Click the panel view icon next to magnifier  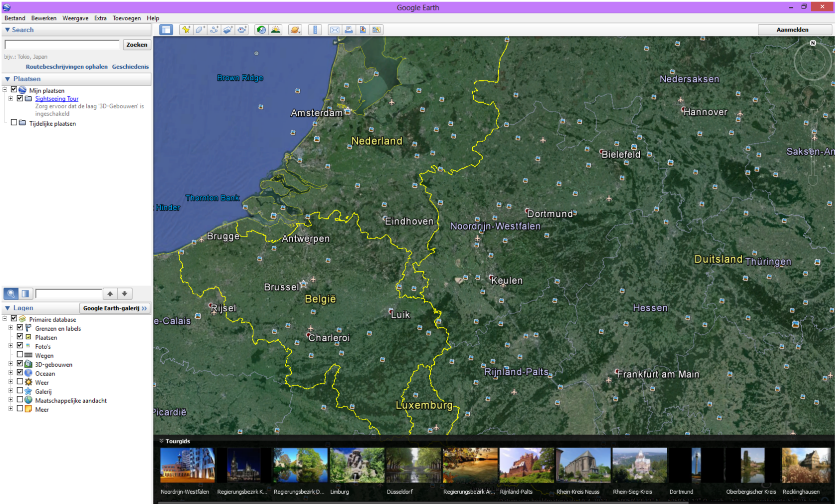click(x=25, y=294)
